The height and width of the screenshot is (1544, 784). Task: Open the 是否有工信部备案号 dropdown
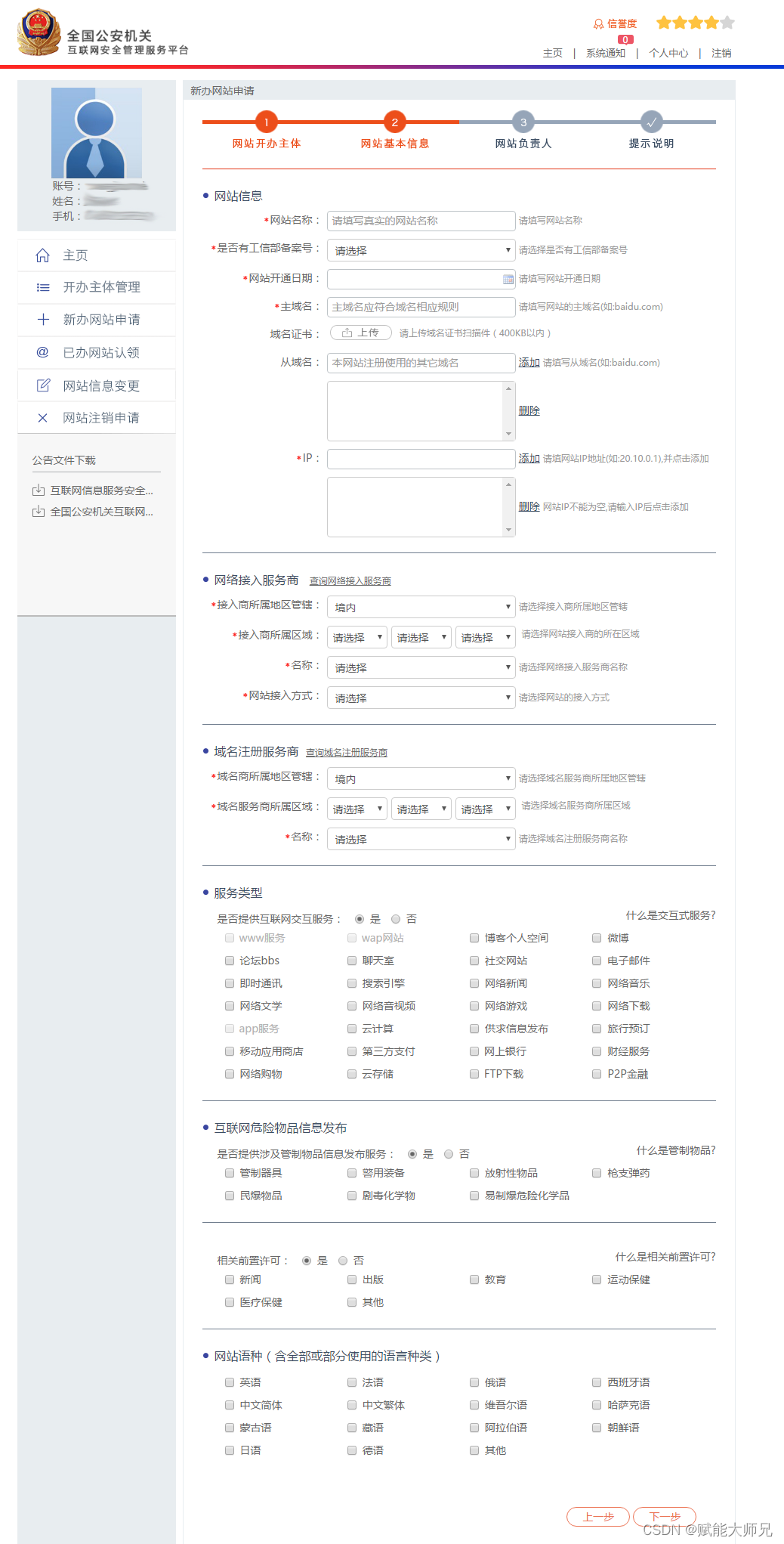pyautogui.click(x=421, y=250)
